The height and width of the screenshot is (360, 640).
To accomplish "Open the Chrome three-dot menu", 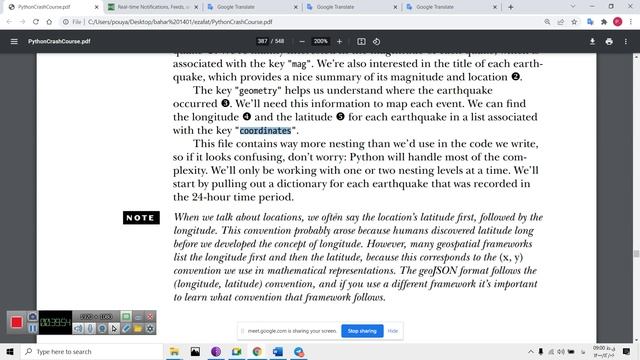I will [x=631, y=22].
